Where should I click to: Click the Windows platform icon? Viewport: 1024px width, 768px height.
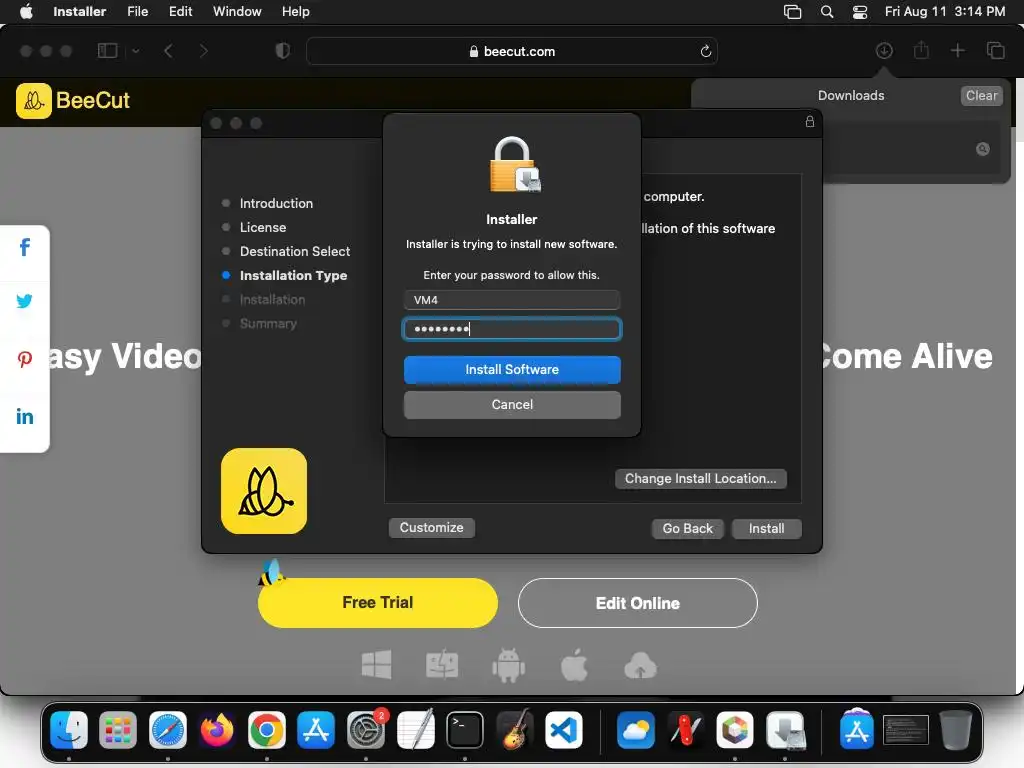coord(377,665)
